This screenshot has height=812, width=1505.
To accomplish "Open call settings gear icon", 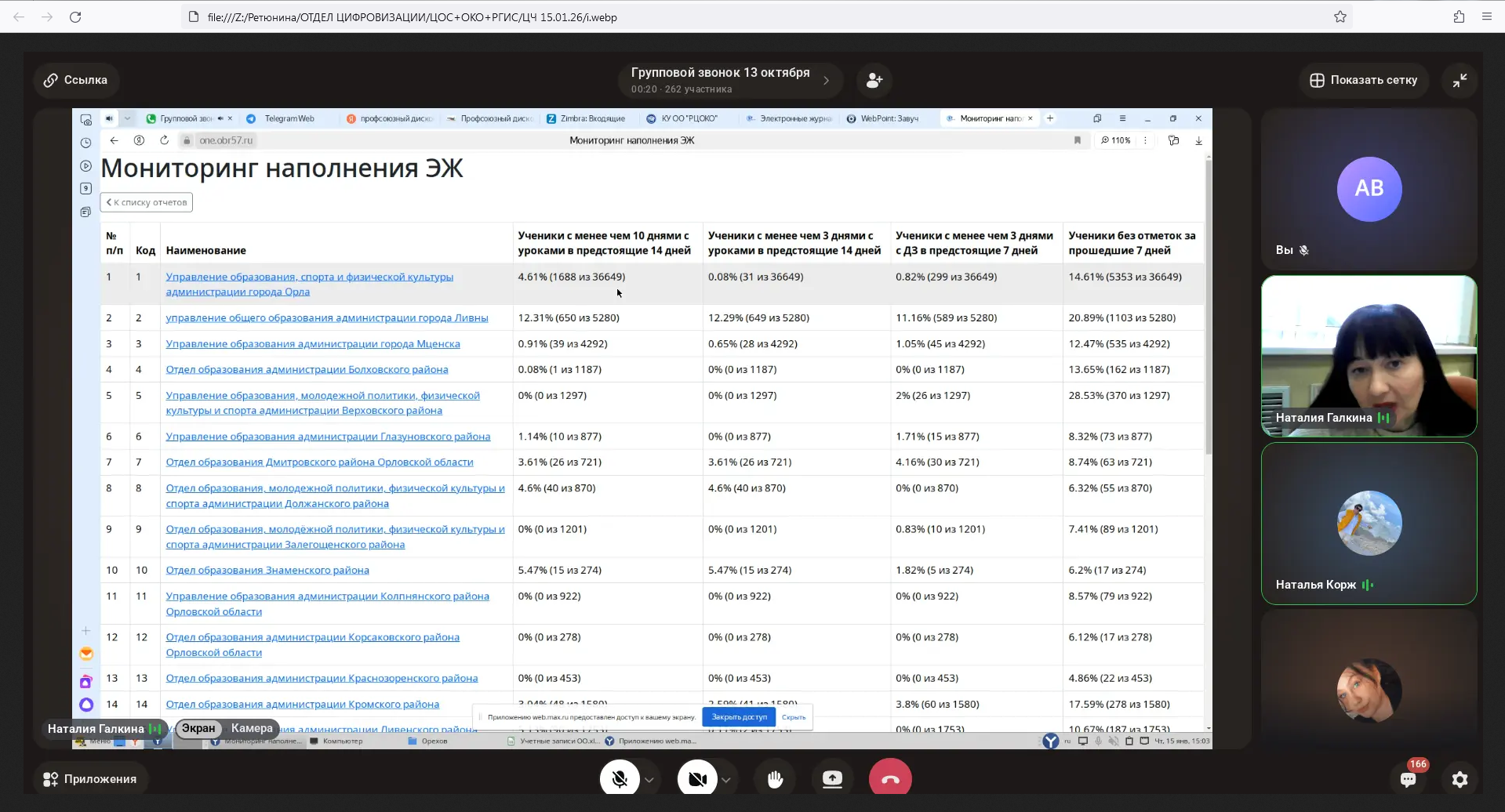I will pyautogui.click(x=1460, y=779).
